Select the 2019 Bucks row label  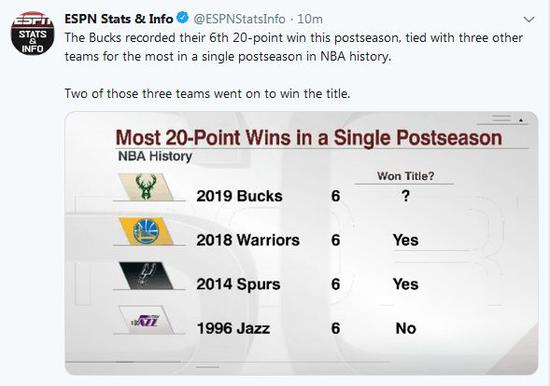[239, 196]
